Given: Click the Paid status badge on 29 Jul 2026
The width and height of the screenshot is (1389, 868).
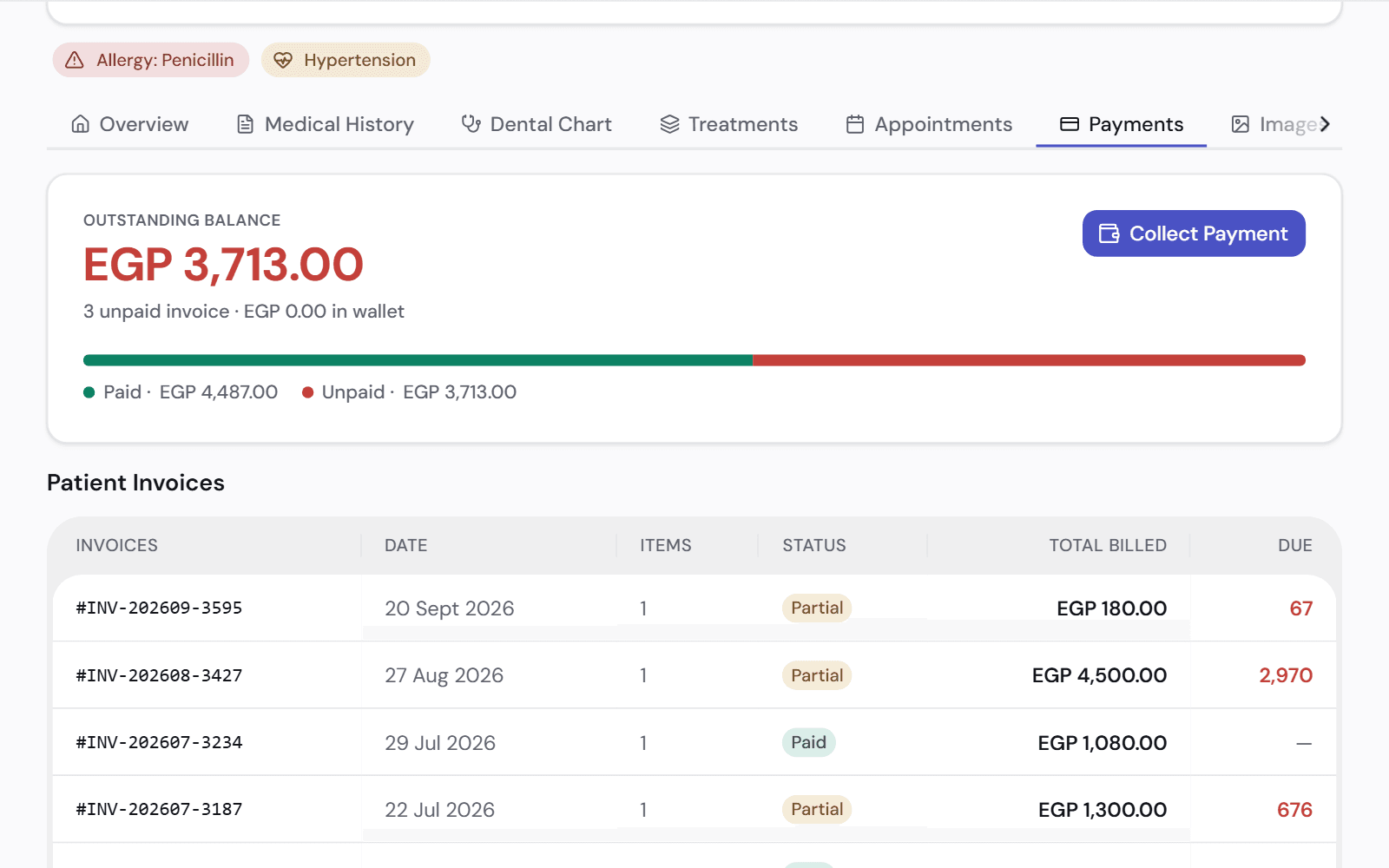Looking at the screenshot, I should (808, 742).
